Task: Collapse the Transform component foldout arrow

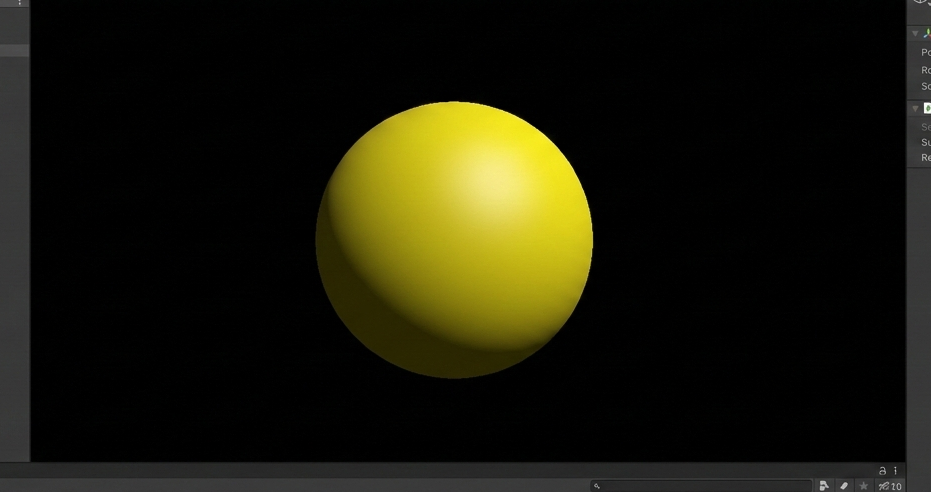Action: [915, 34]
